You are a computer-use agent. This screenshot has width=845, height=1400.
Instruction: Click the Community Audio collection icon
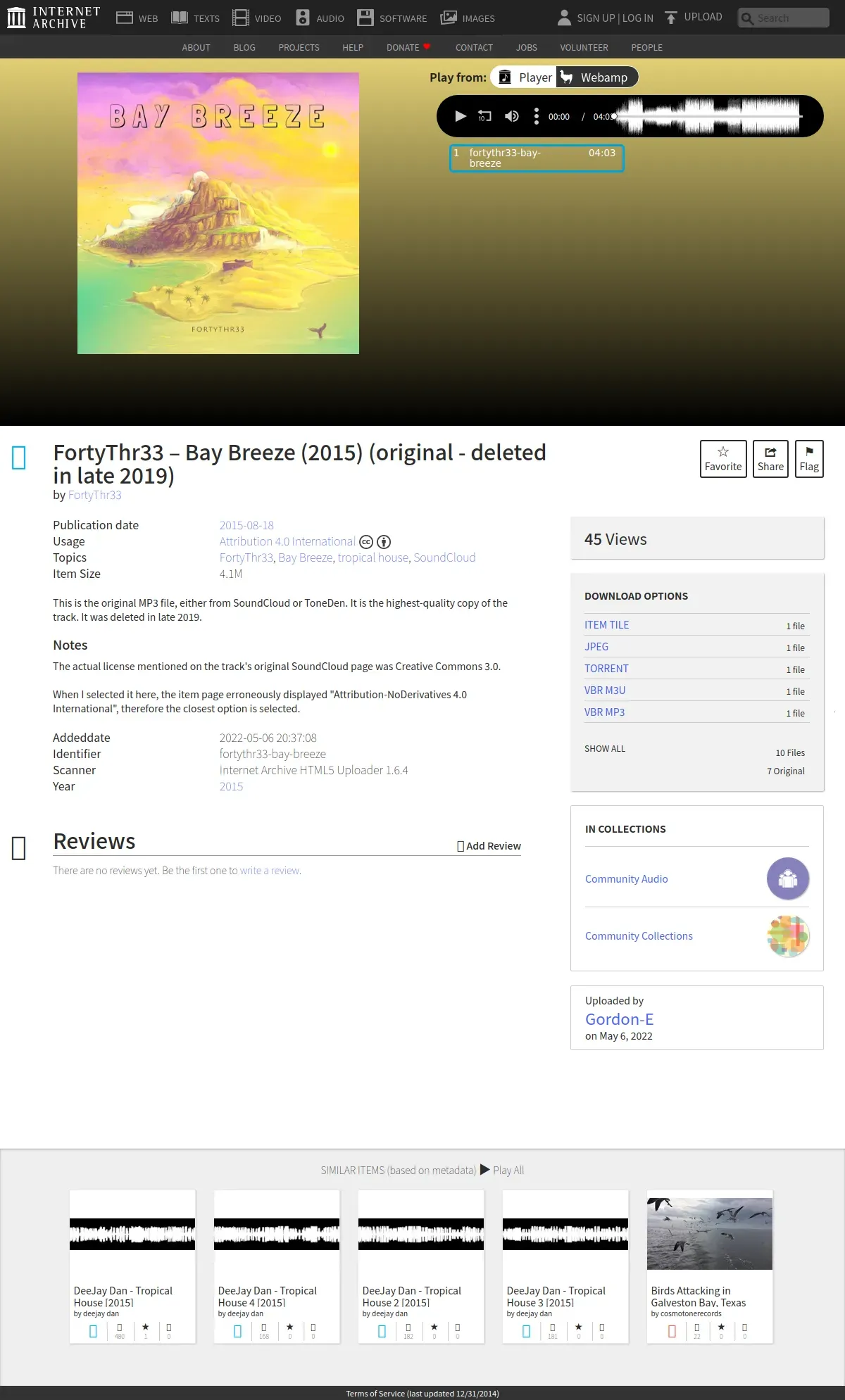[x=788, y=878]
